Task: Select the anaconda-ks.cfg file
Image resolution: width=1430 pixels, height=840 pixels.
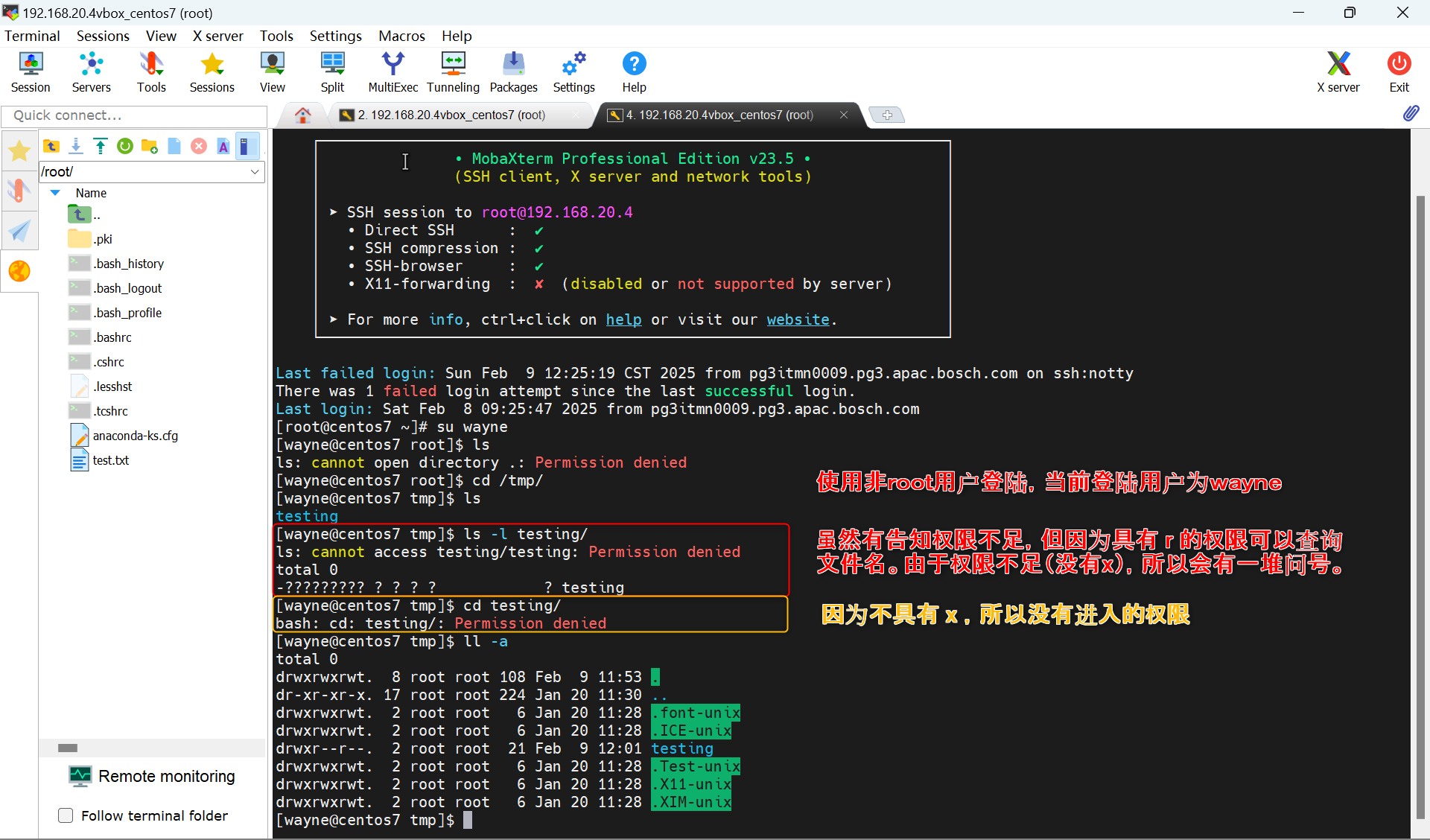Action: [x=135, y=436]
